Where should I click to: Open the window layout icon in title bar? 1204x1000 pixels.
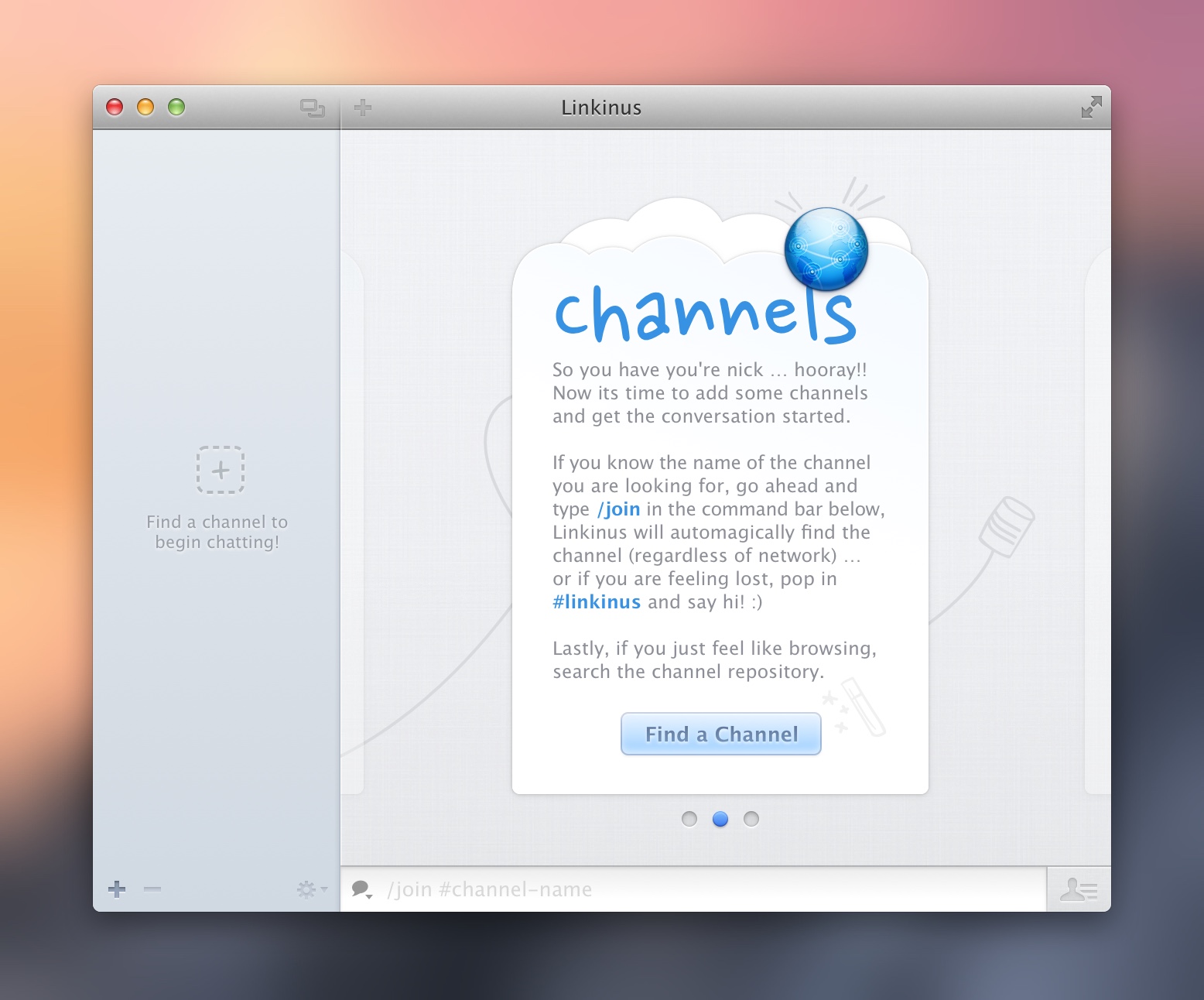(313, 108)
